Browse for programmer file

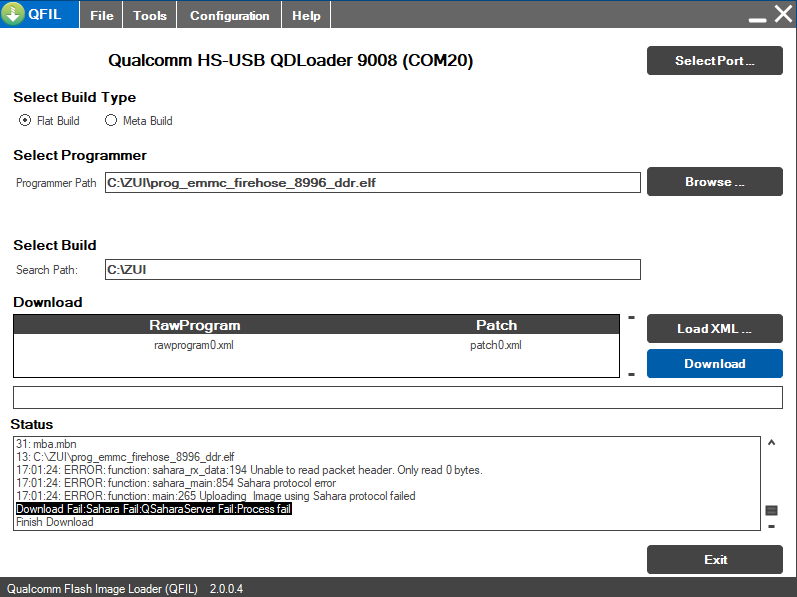click(x=715, y=181)
